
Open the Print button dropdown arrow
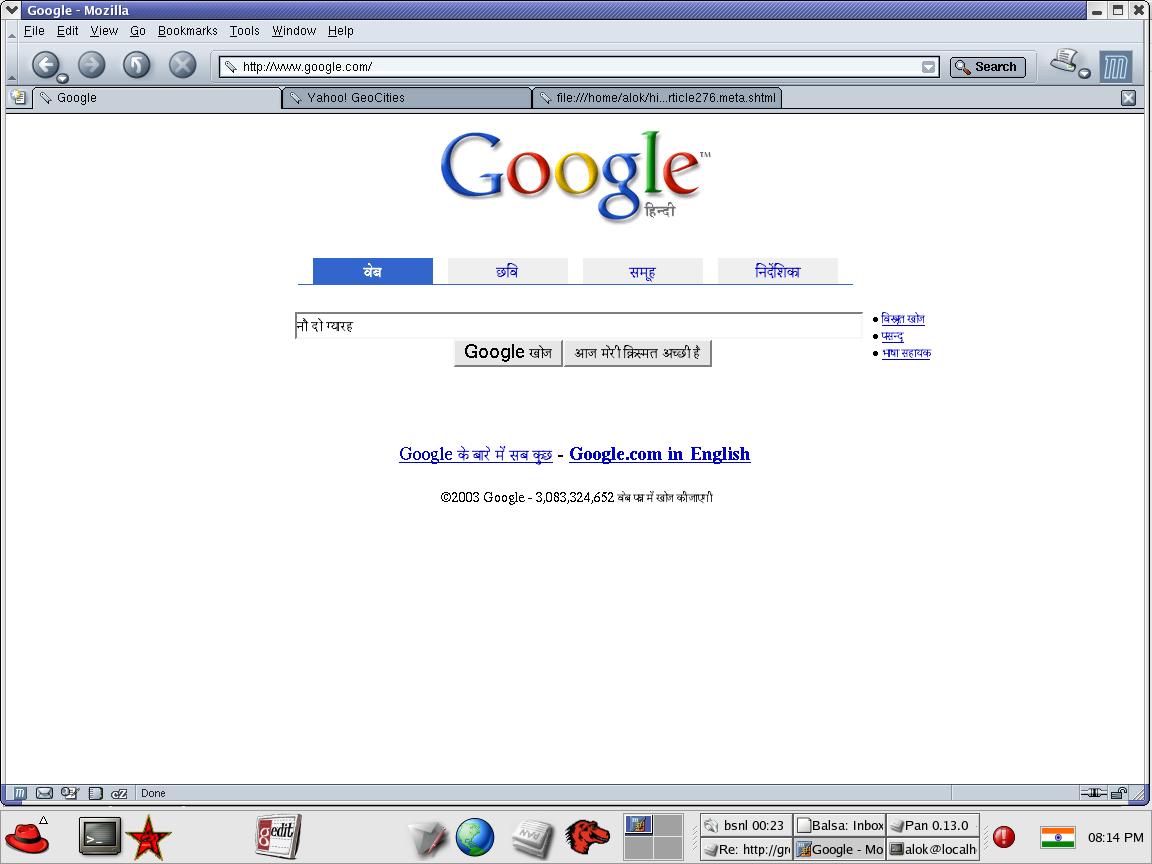click(x=1084, y=73)
